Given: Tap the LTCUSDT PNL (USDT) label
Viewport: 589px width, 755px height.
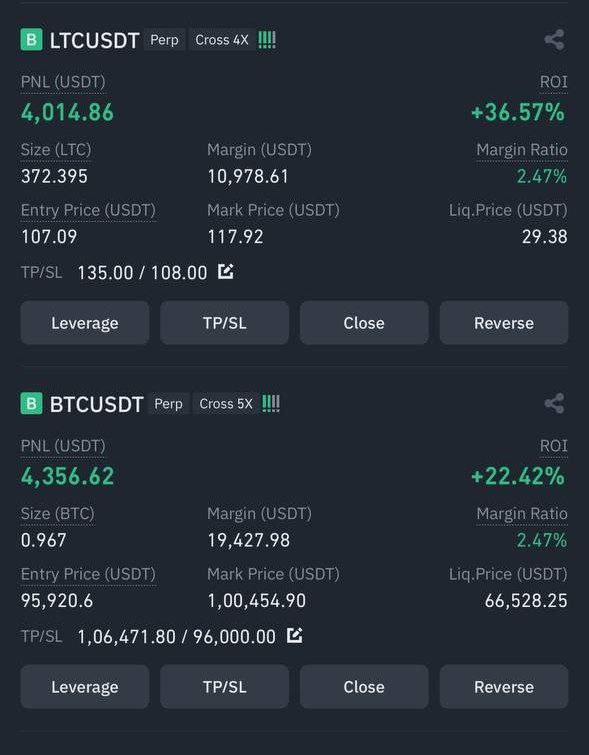Looking at the screenshot, I should click(63, 82).
